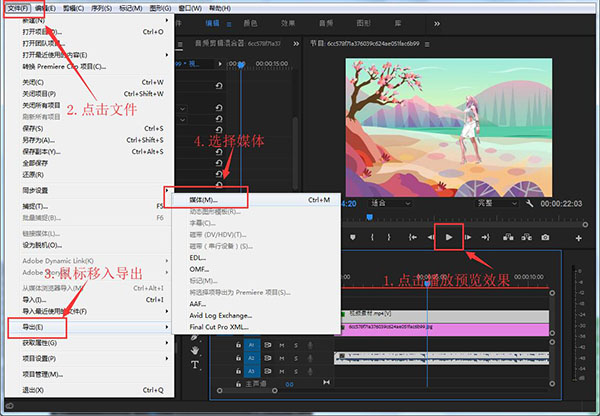The height and width of the screenshot is (416, 600).
Task: Choose 保存(S) in File menu
Action: [x=89, y=128]
